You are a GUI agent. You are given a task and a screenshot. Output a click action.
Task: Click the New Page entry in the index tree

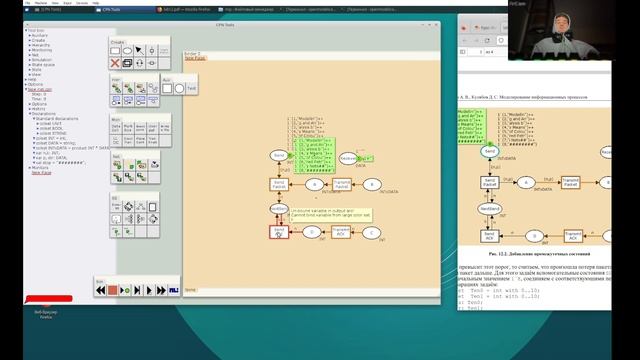[x=42, y=173]
